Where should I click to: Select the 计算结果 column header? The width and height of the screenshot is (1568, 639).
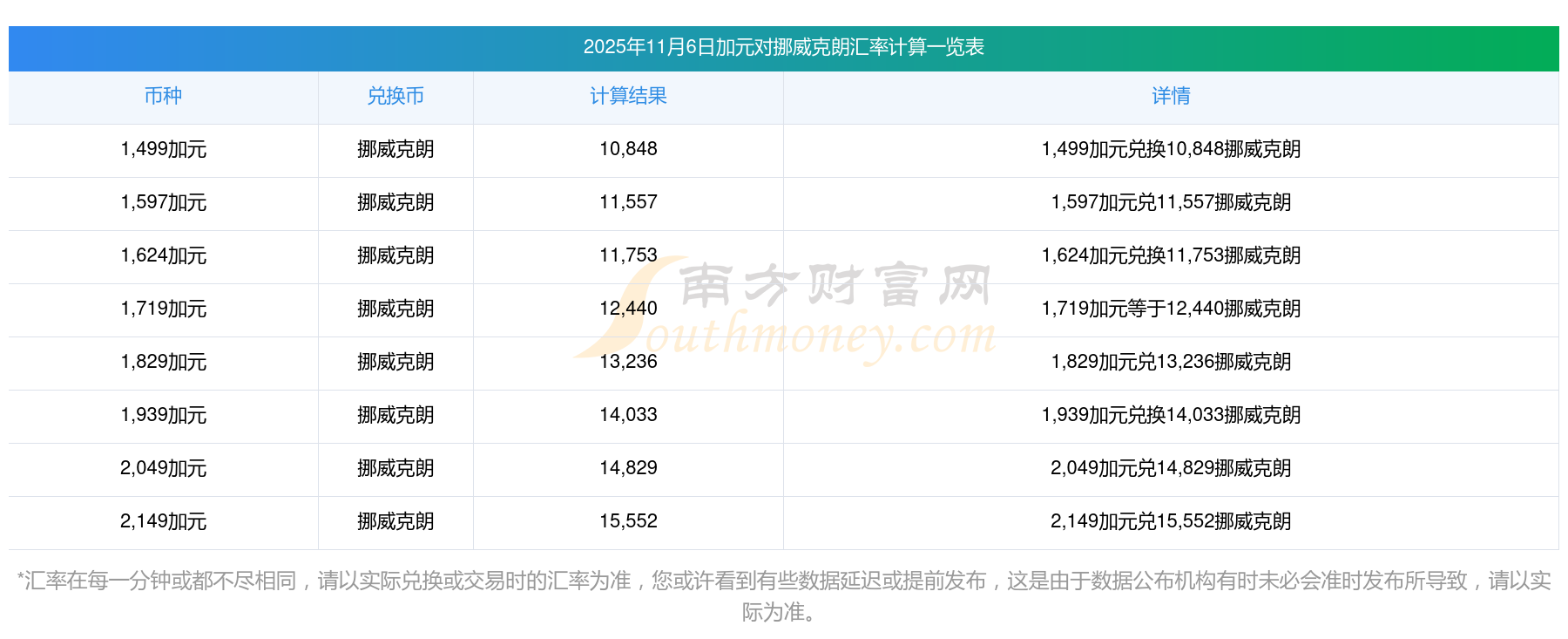point(628,97)
